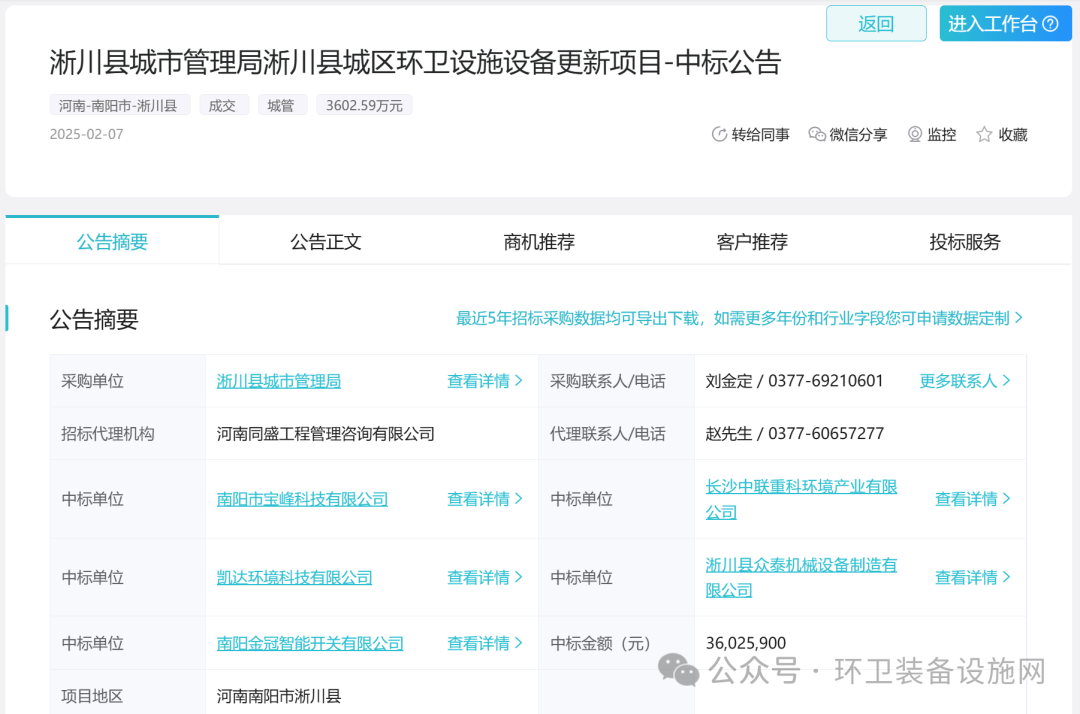The height and width of the screenshot is (714, 1080).
Task: Click the 转给同事 forward icon
Action: point(719,134)
